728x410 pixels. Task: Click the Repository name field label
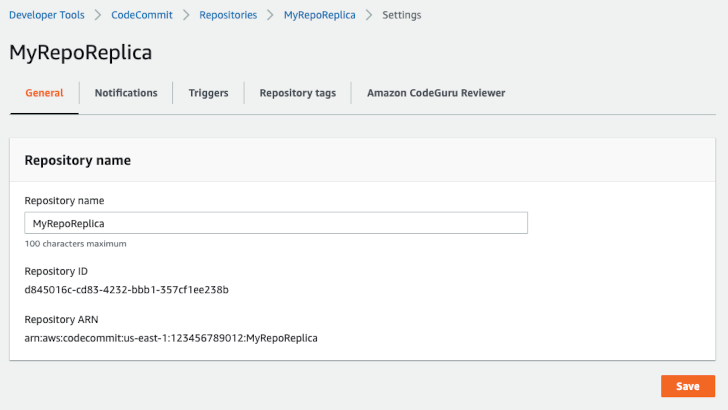pyautogui.click(x=64, y=201)
